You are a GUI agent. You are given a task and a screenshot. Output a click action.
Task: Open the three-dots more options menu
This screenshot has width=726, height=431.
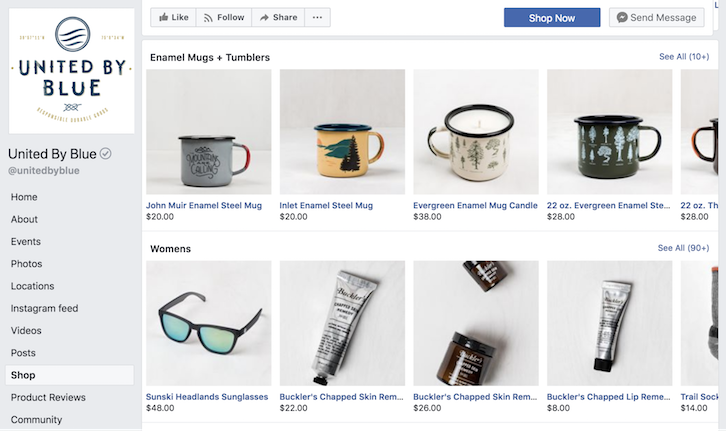point(317,17)
